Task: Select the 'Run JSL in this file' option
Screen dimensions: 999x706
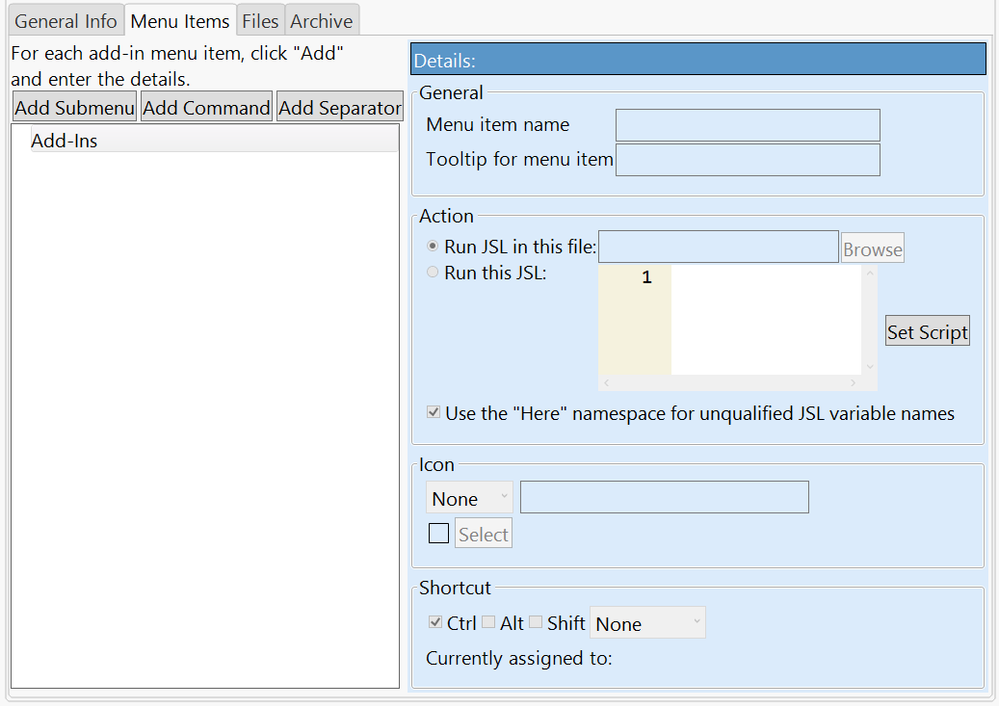Action: click(432, 246)
